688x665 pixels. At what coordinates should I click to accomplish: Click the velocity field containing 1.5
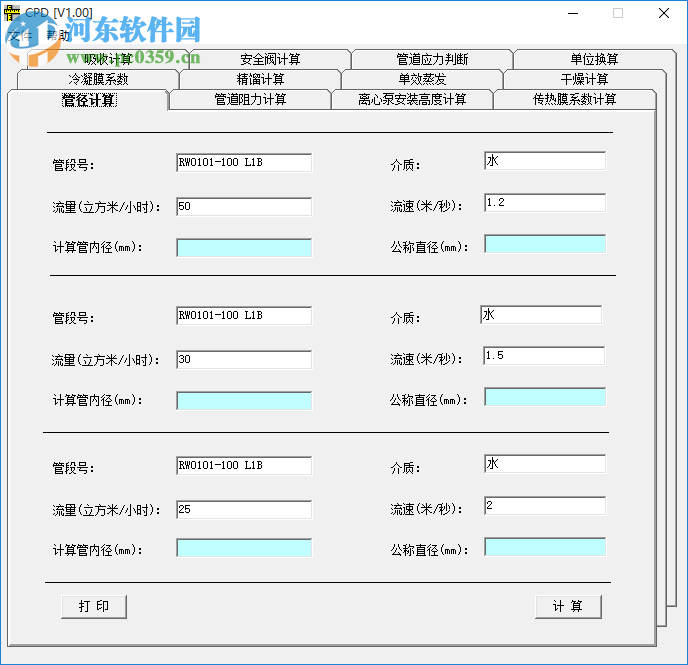(x=544, y=356)
